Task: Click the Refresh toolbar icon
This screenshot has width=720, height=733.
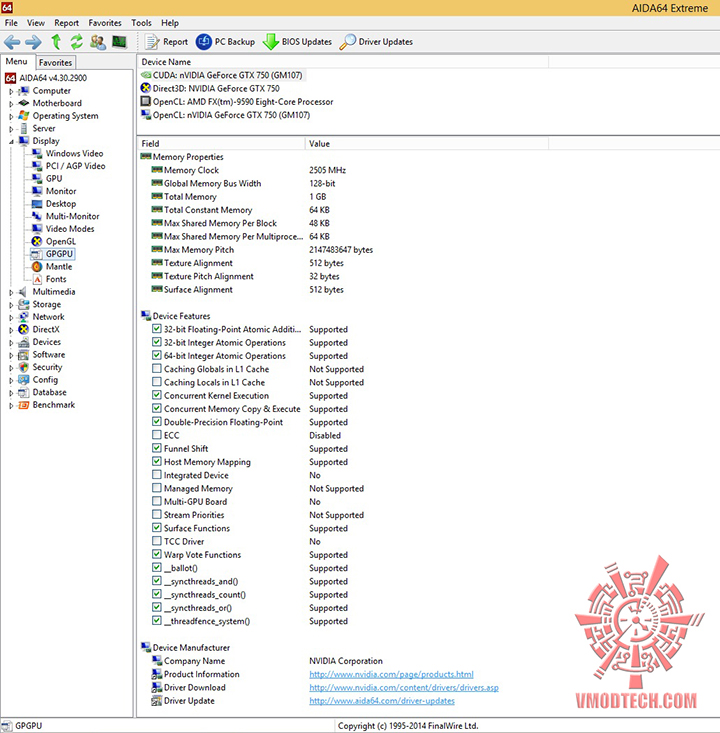Action: [77, 42]
